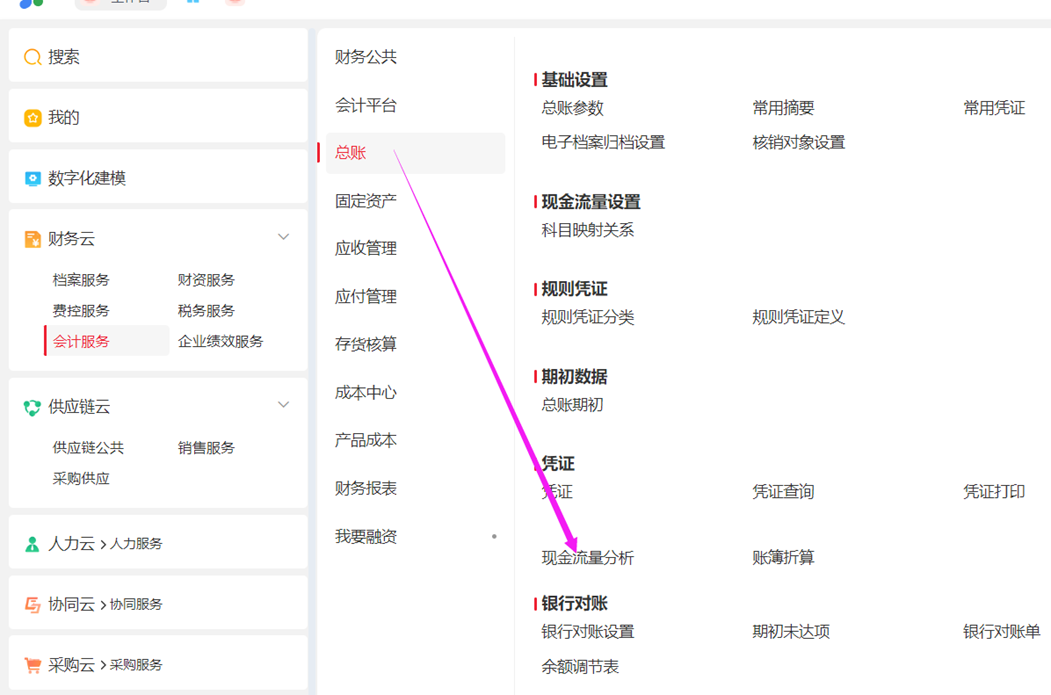Open 销售服务 under 供应链云
This screenshot has width=1051, height=695.
tap(206, 448)
